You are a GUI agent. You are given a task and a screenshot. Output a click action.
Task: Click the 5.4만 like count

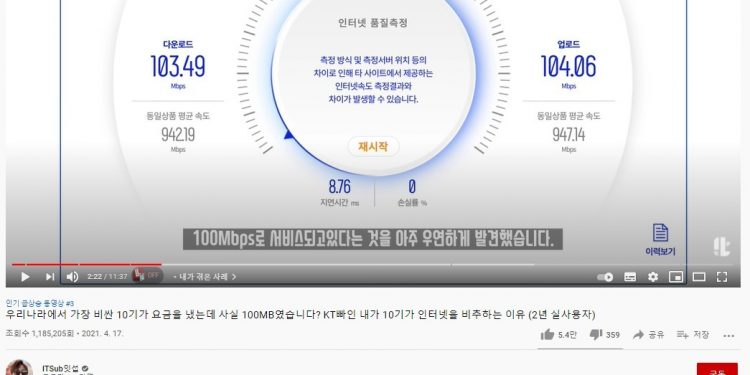pos(567,335)
